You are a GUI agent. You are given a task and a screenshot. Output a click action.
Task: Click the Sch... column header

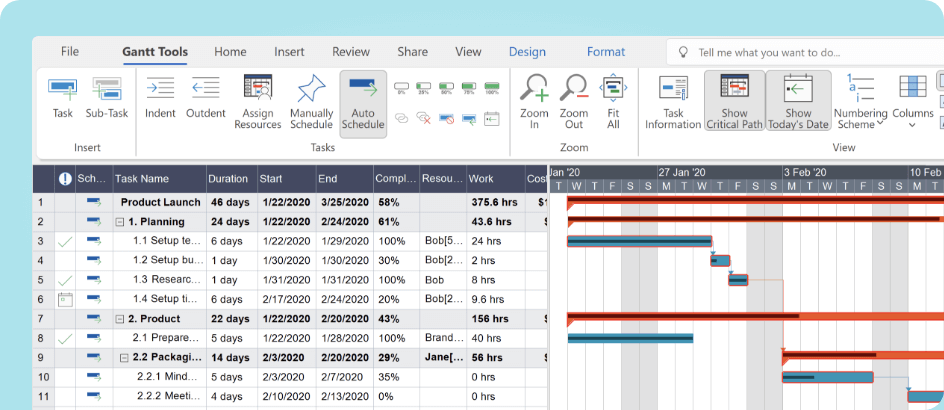[x=93, y=179]
